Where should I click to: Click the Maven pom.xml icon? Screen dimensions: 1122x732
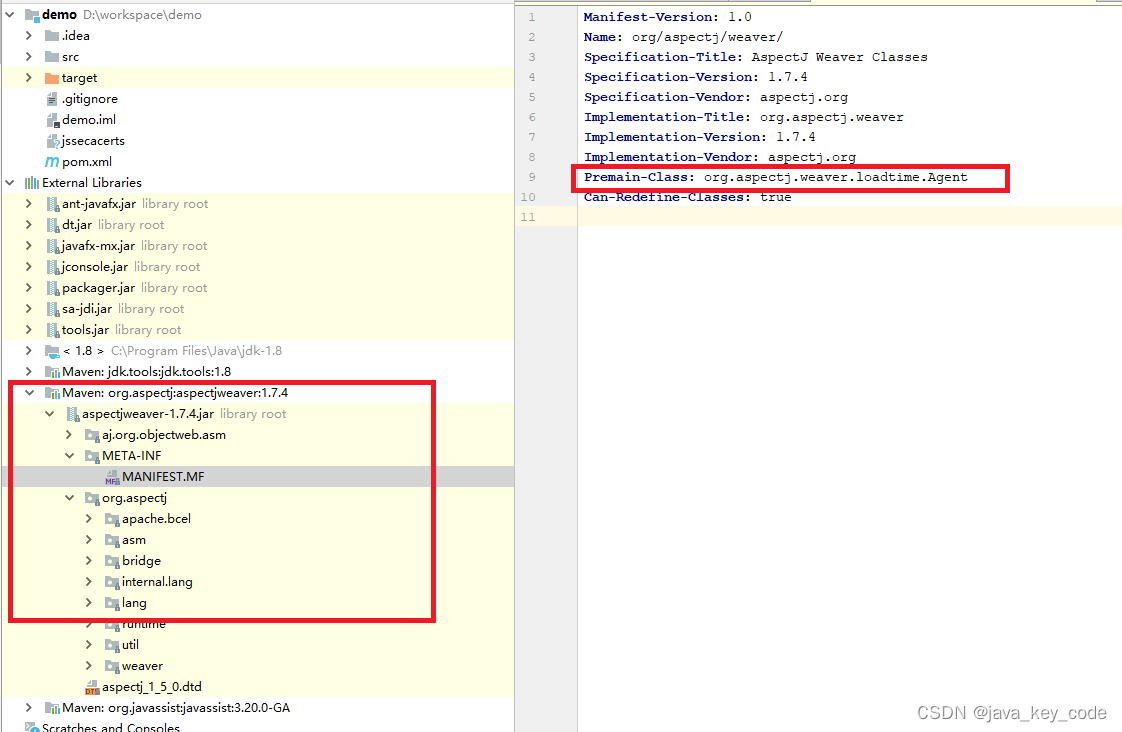tap(52, 162)
